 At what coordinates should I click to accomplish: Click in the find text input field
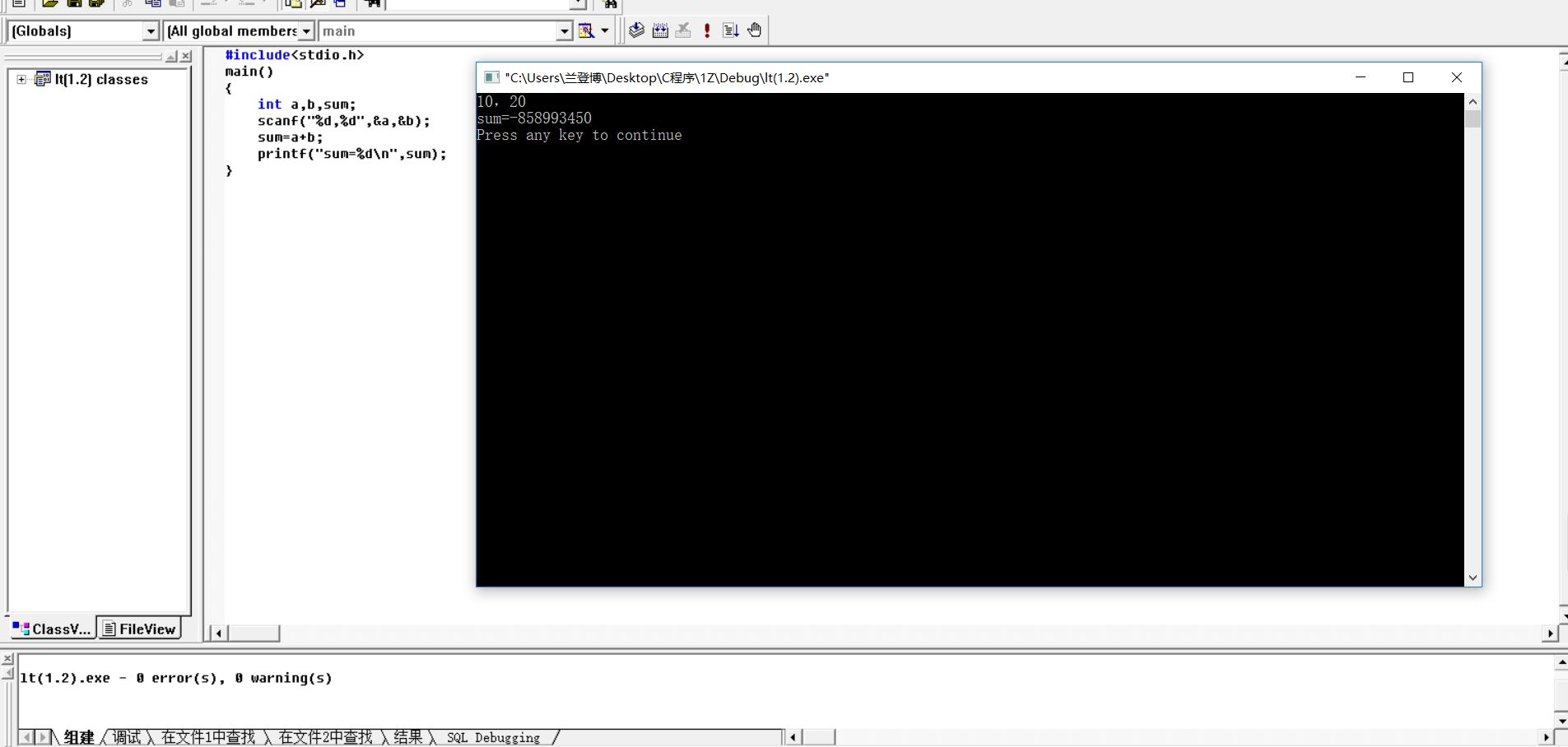[x=478, y=3]
